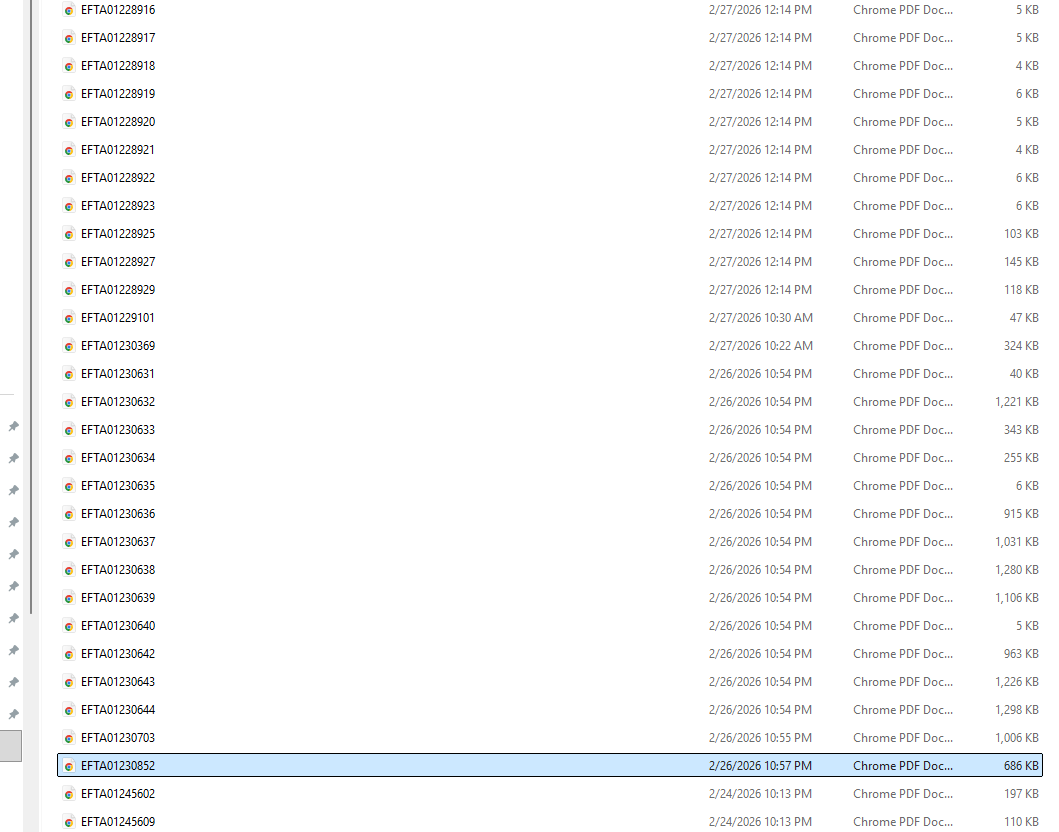Screen dimensions: 1059x832
Task: Click the file name EFTA01245602
Action: point(118,794)
